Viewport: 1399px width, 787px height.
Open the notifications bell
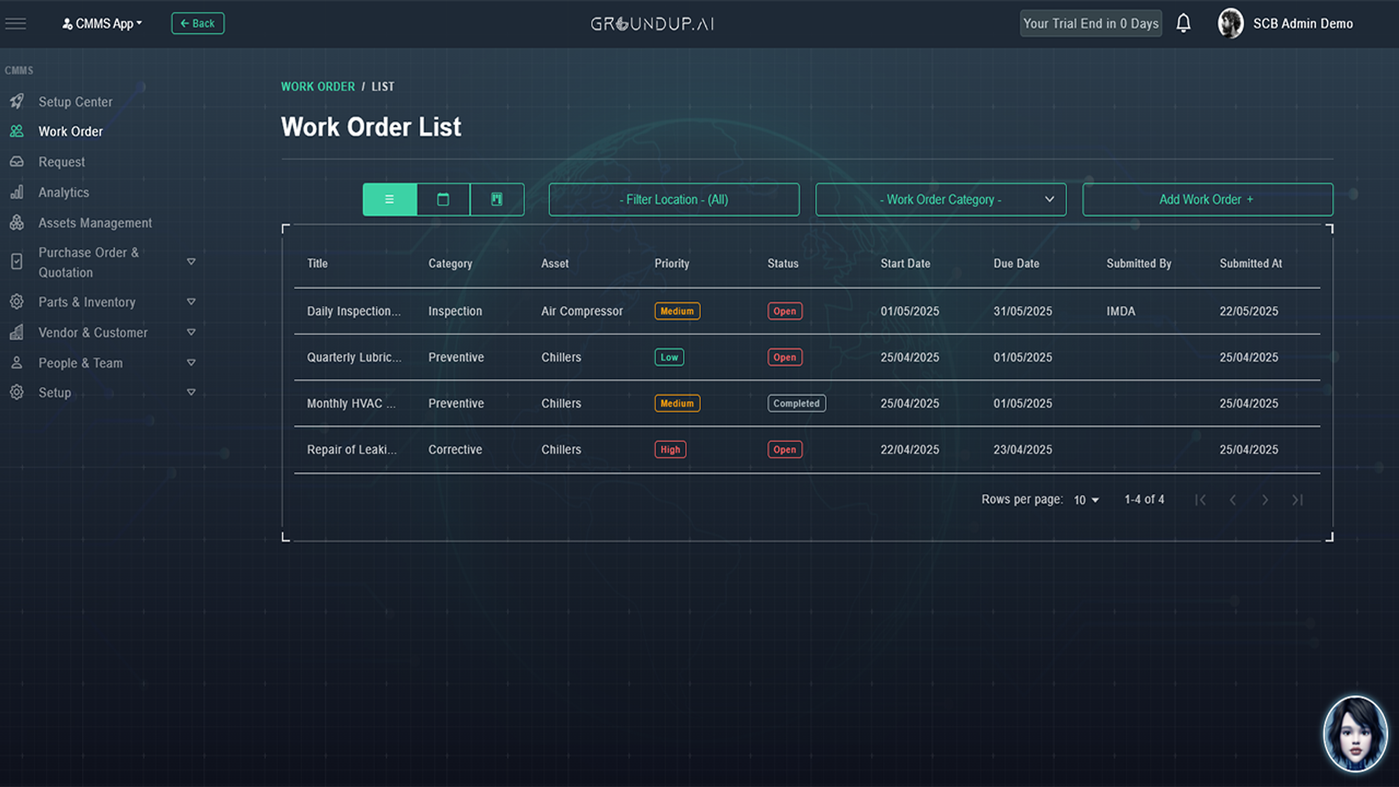point(1183,23)
